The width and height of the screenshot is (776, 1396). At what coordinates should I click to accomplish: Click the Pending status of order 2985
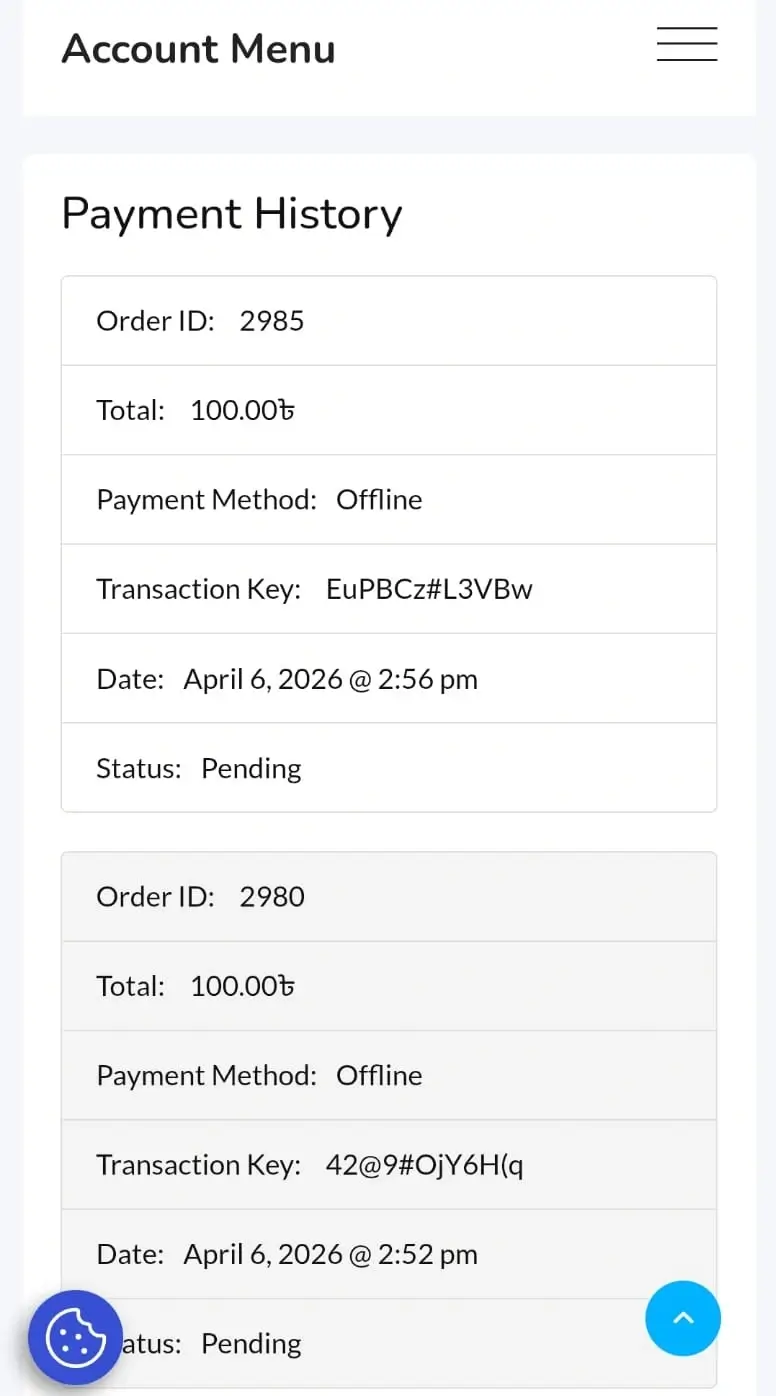click(251, 768)
